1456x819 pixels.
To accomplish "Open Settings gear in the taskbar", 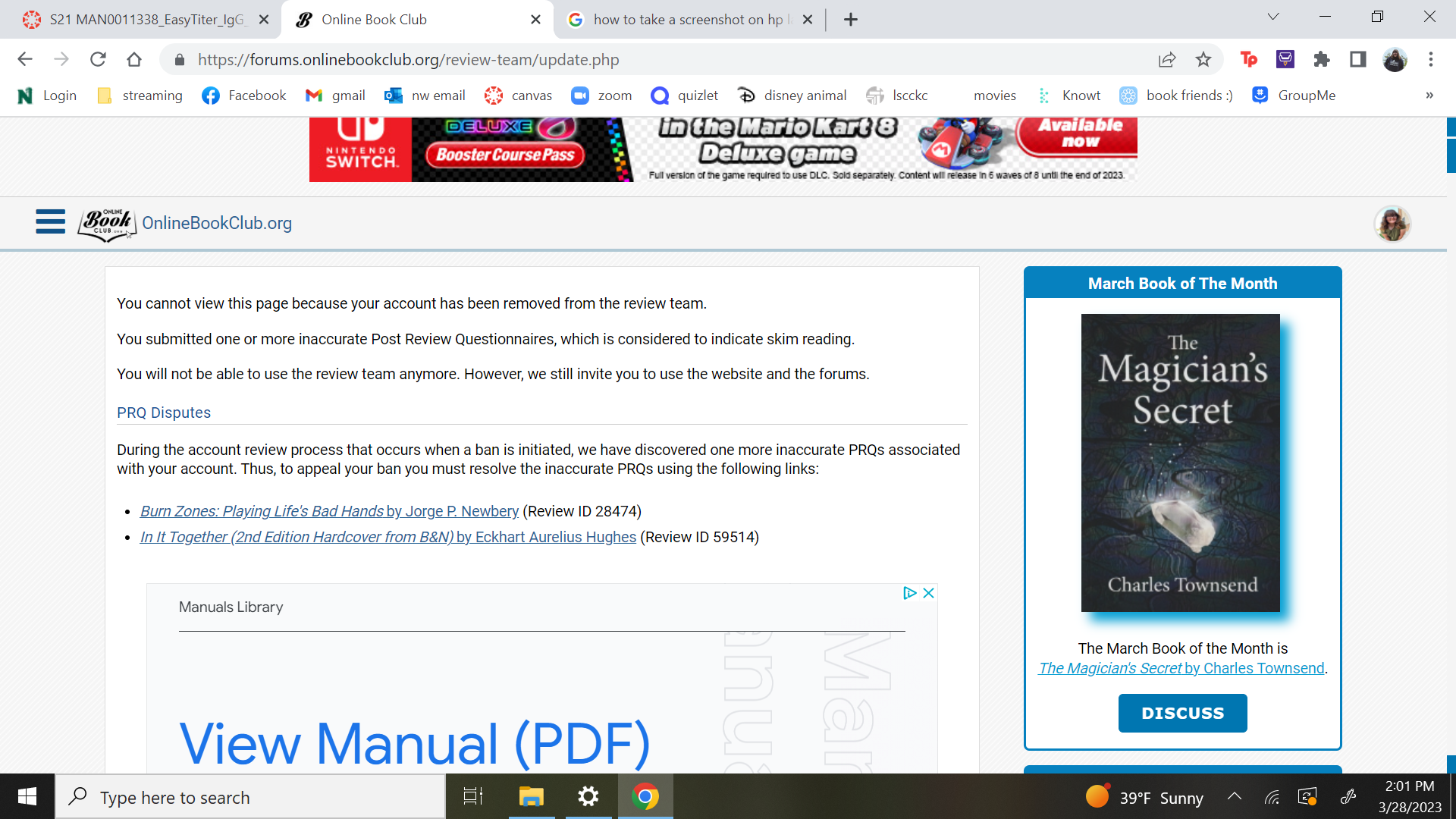I will point(588,797).
